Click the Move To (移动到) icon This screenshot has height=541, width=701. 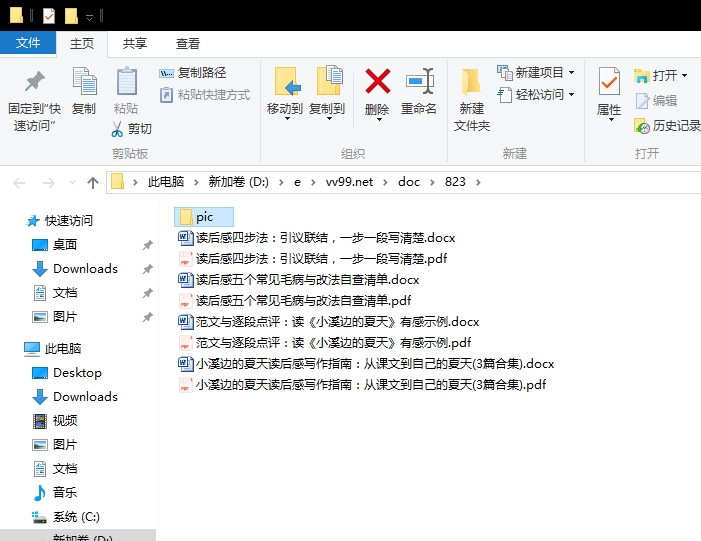286,81
